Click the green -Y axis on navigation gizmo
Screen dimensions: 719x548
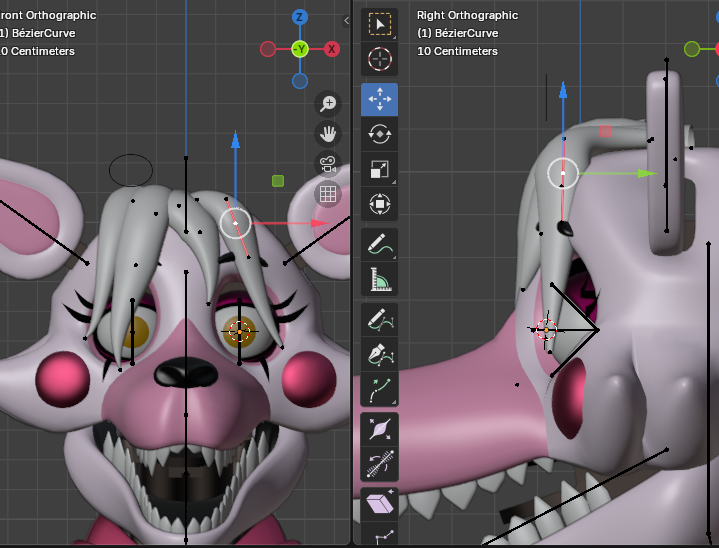(x=300, y=49)
